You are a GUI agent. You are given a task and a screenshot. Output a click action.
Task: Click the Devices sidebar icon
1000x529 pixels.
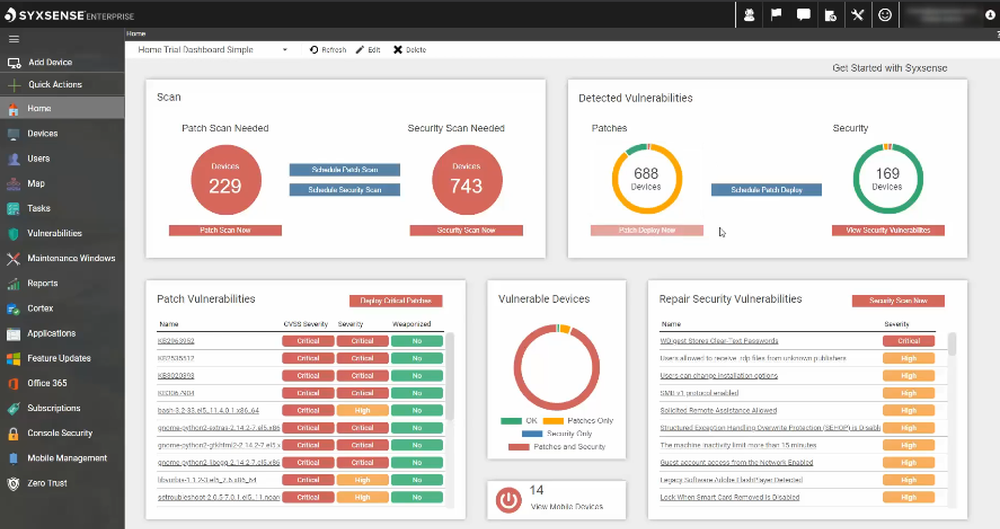(x=13, y=134)
